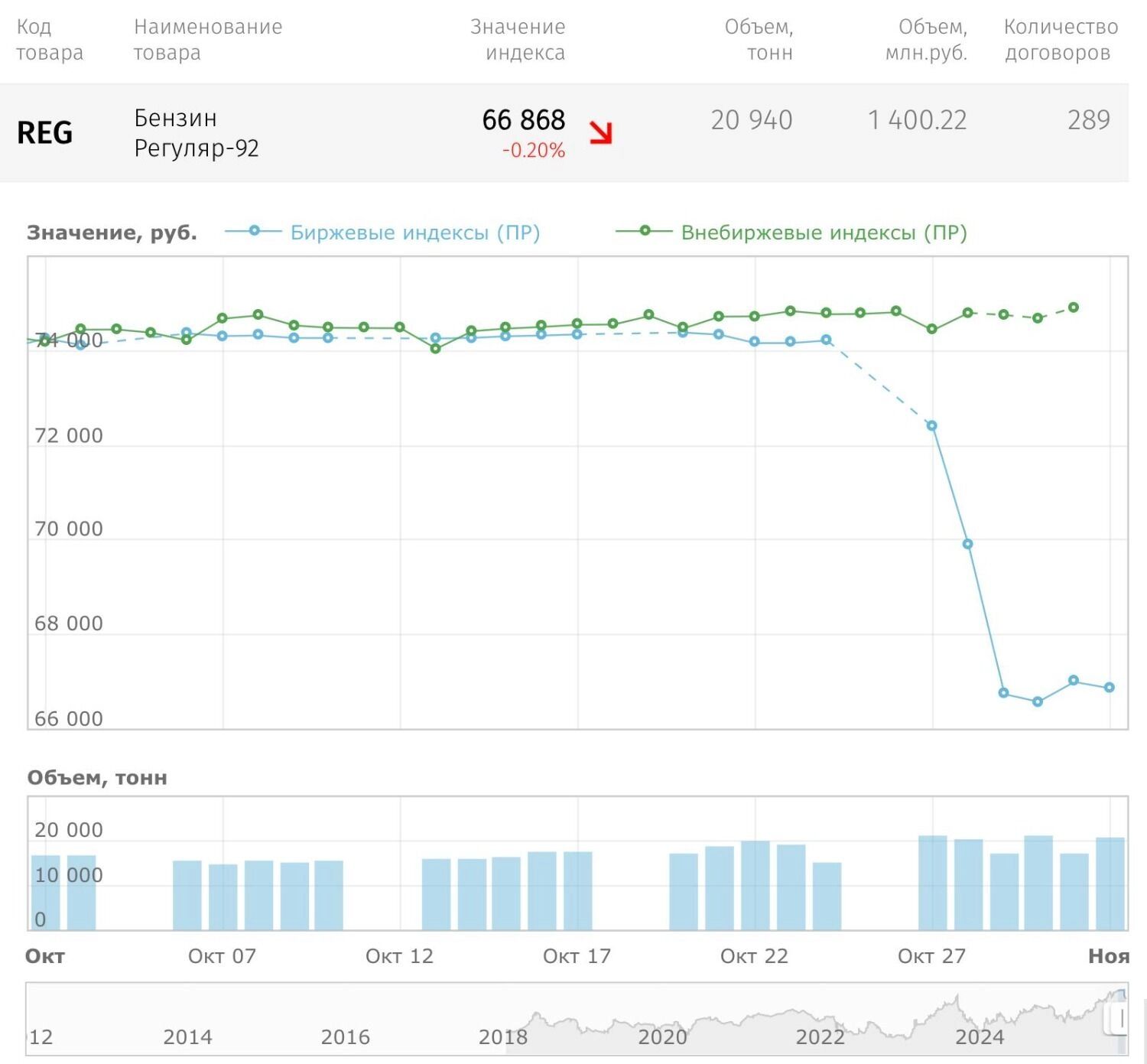Click the red downward trend arrow icon
This screenshot has width=1147, height=1064.
[601, 132]
